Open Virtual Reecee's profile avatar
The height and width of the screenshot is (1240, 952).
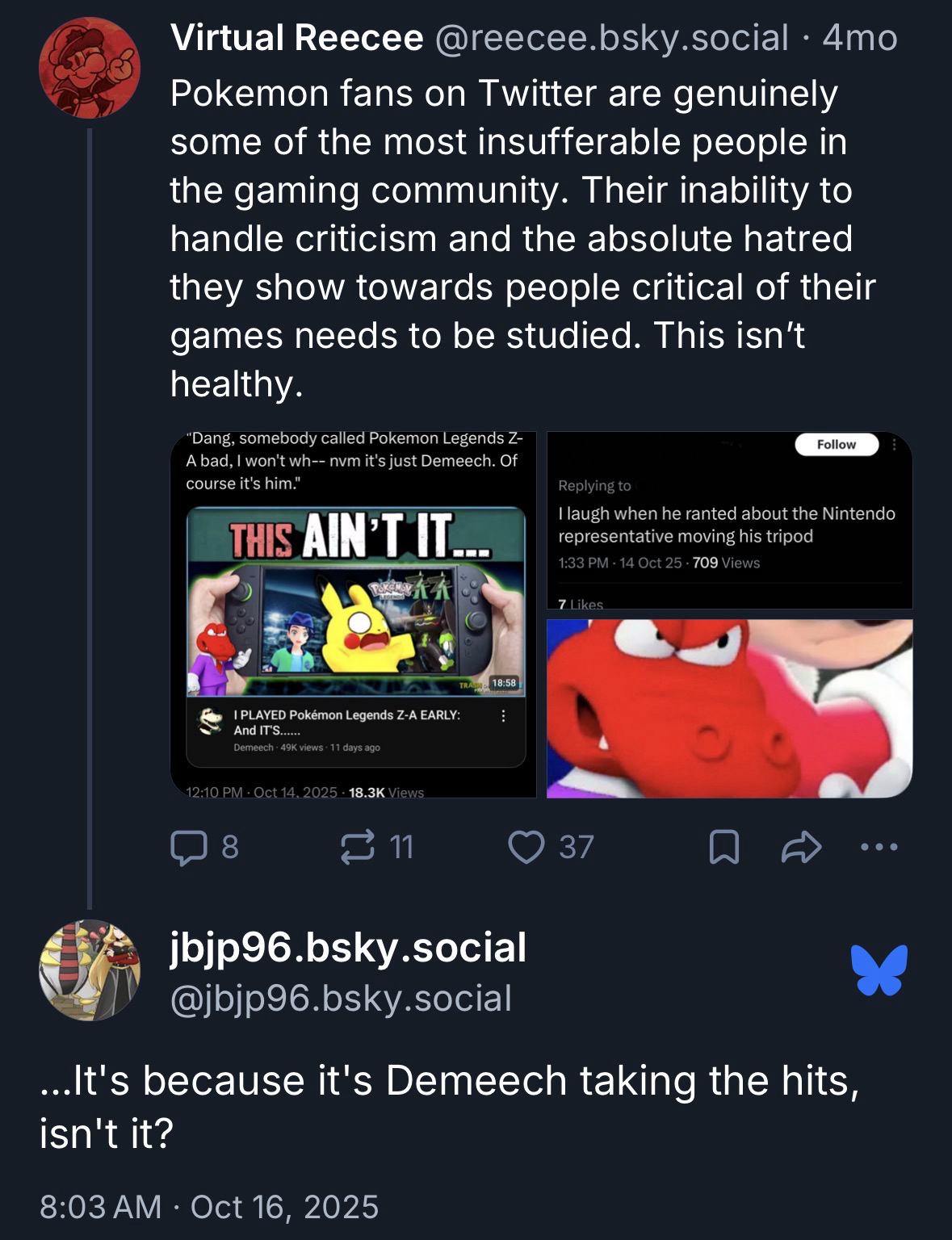pyautogui.click(x=90, y=68)
